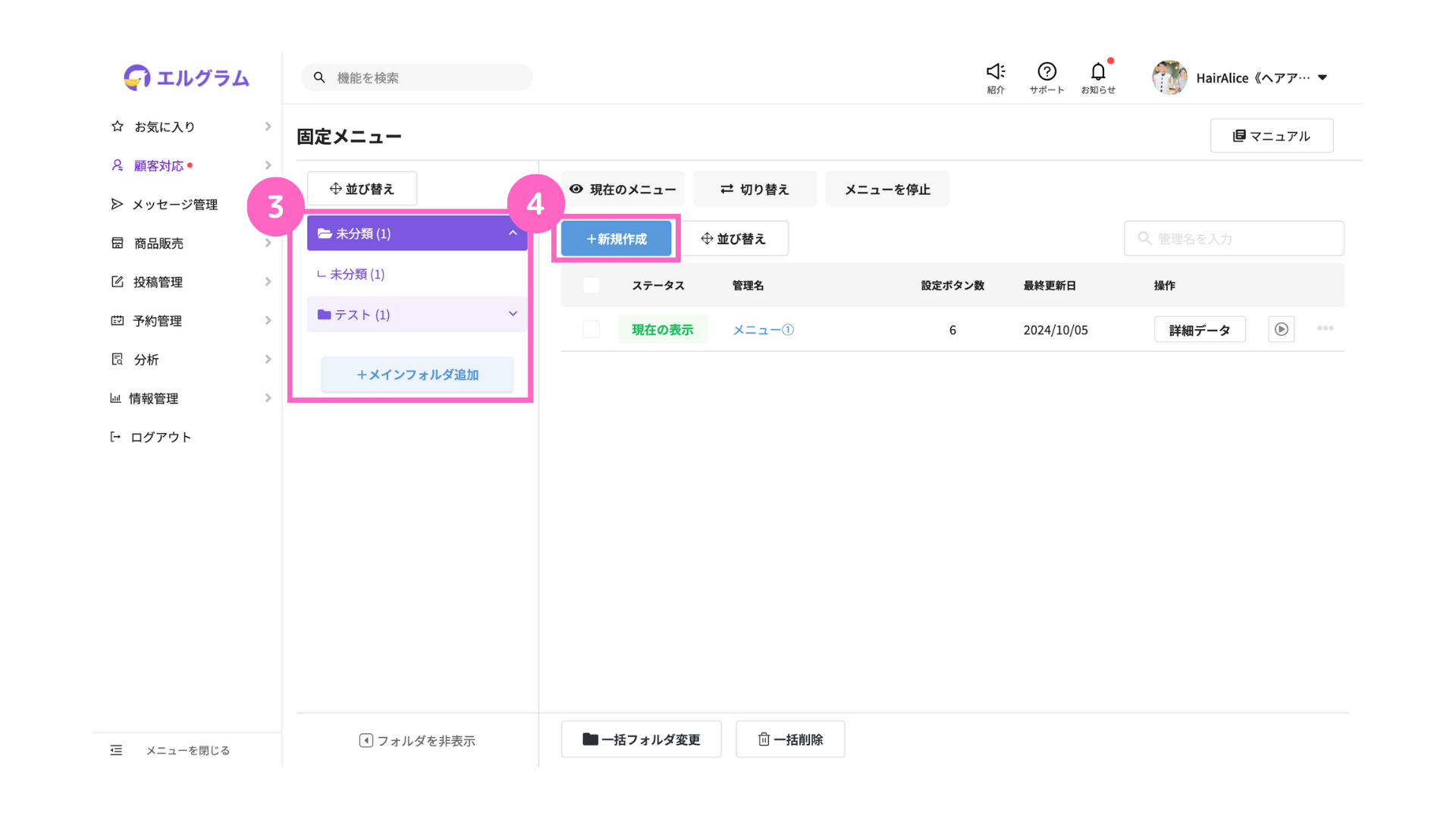
Task: Click 一括削除 trash button
Action: click(790, 739)
